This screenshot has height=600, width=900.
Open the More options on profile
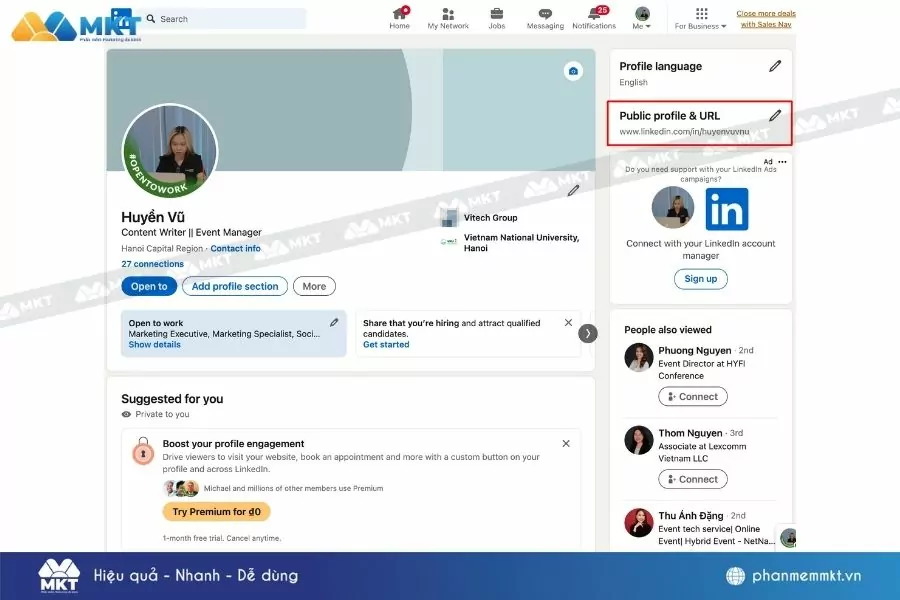tap(314, 286)
